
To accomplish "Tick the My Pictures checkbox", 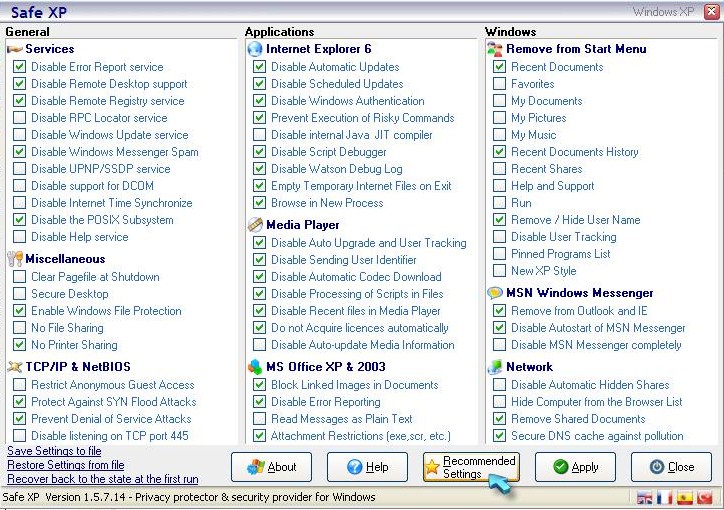I will coord(499,118).
